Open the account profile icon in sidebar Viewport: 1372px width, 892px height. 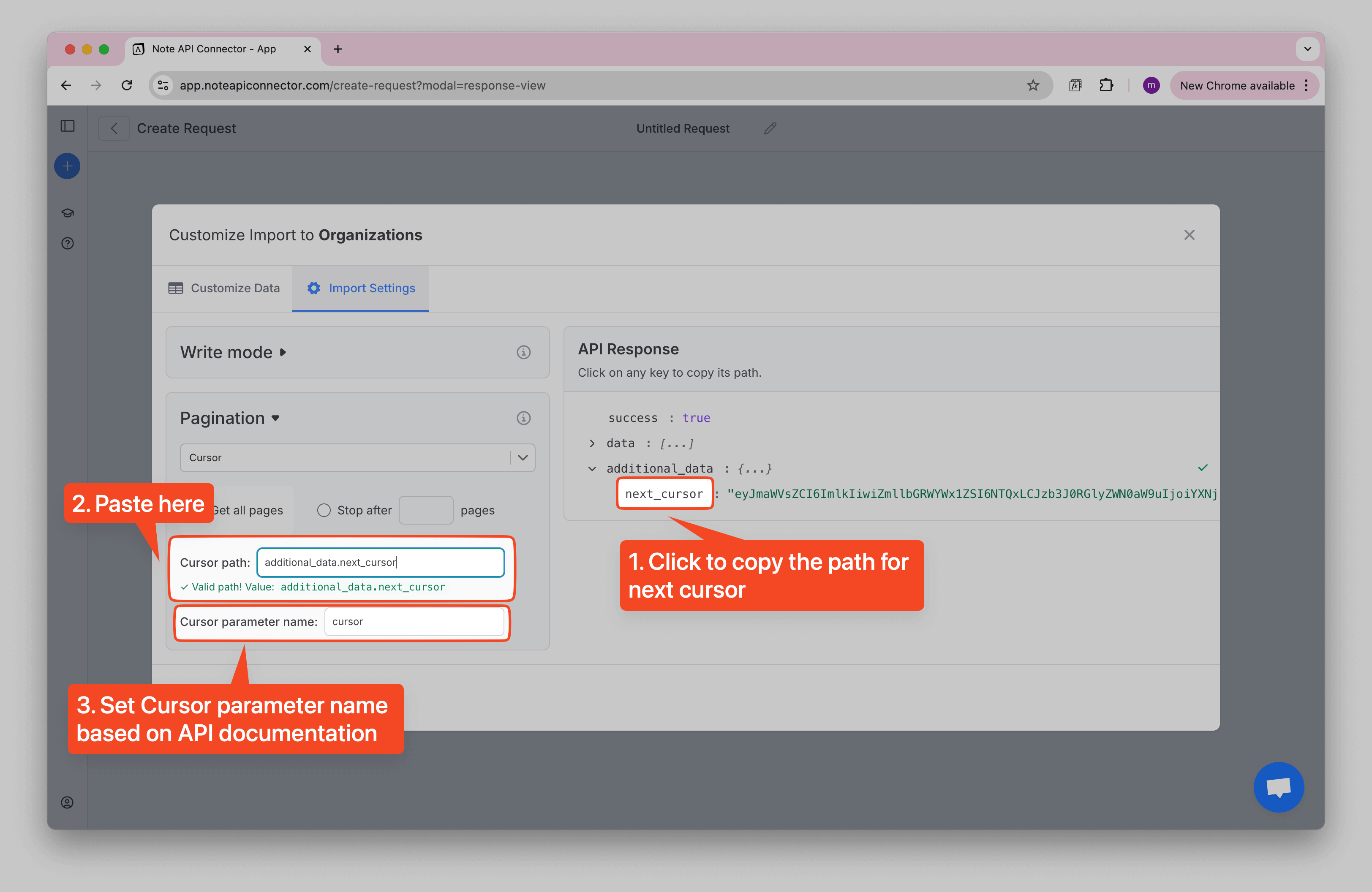pyautogui.click(x=68, y=803)
